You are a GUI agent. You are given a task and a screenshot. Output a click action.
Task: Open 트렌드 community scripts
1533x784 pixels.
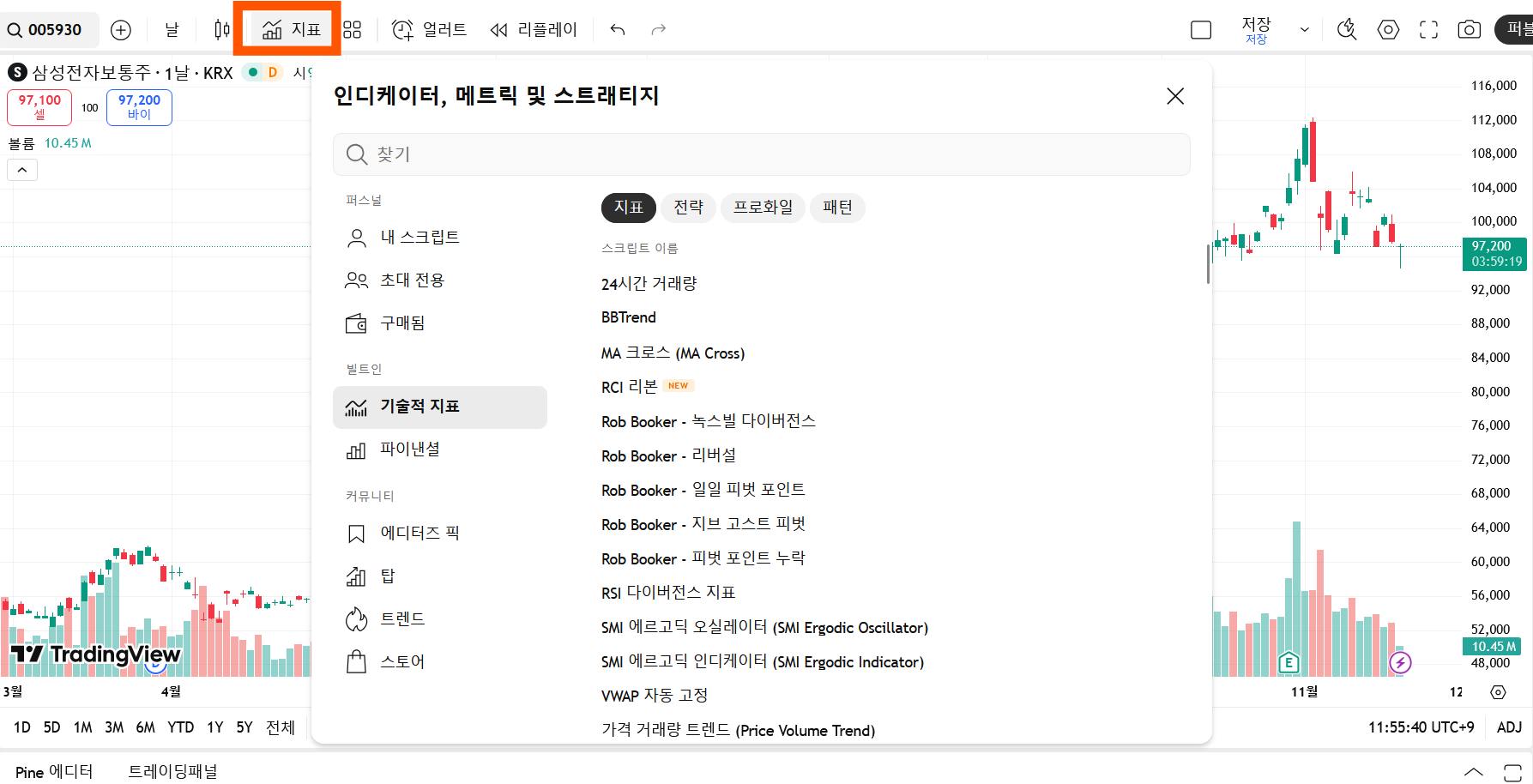coord(440,619)
